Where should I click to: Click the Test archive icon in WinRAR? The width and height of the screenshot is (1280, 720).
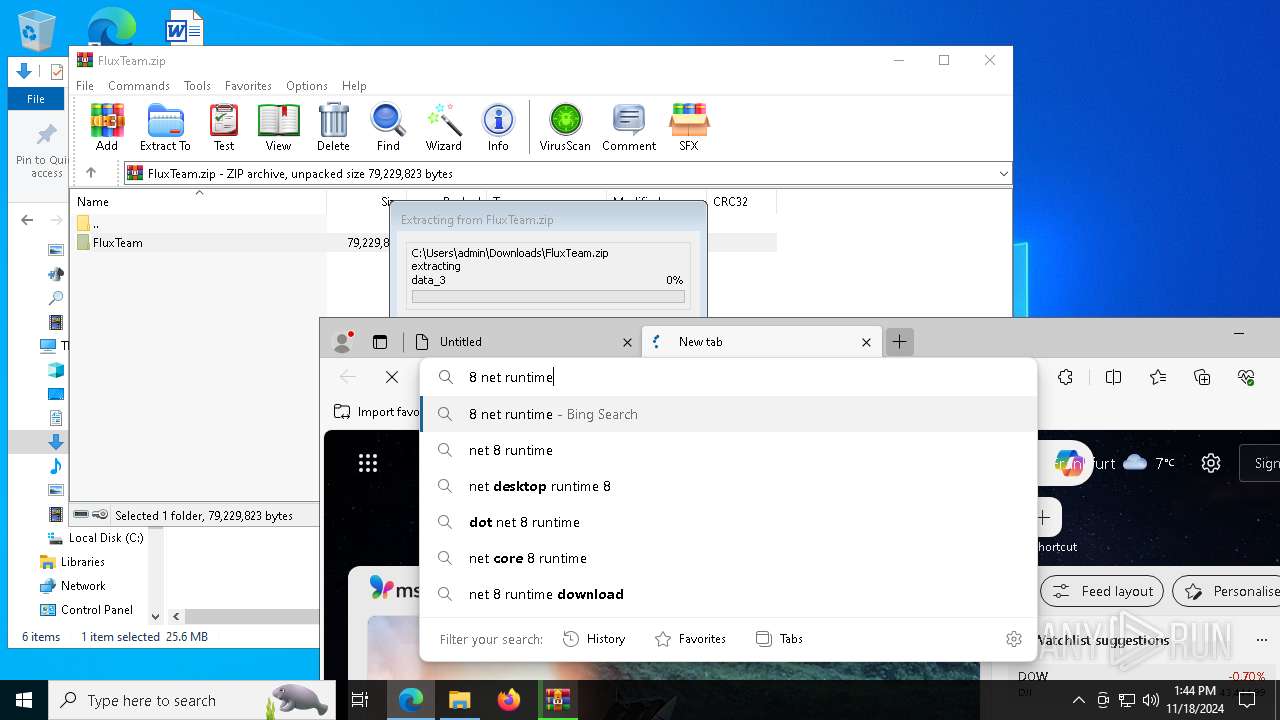click(224, 127)
